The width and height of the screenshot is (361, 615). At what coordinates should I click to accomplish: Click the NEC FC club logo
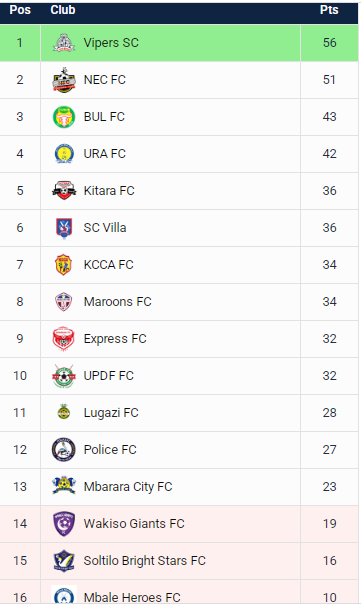[x=64, y=80]
